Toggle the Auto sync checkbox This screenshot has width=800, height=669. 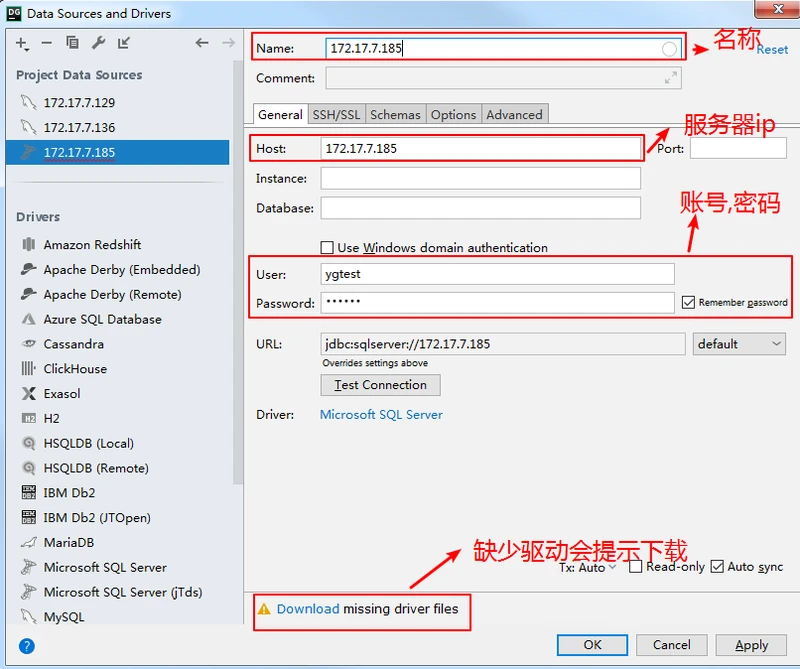[x=717, y=566]
